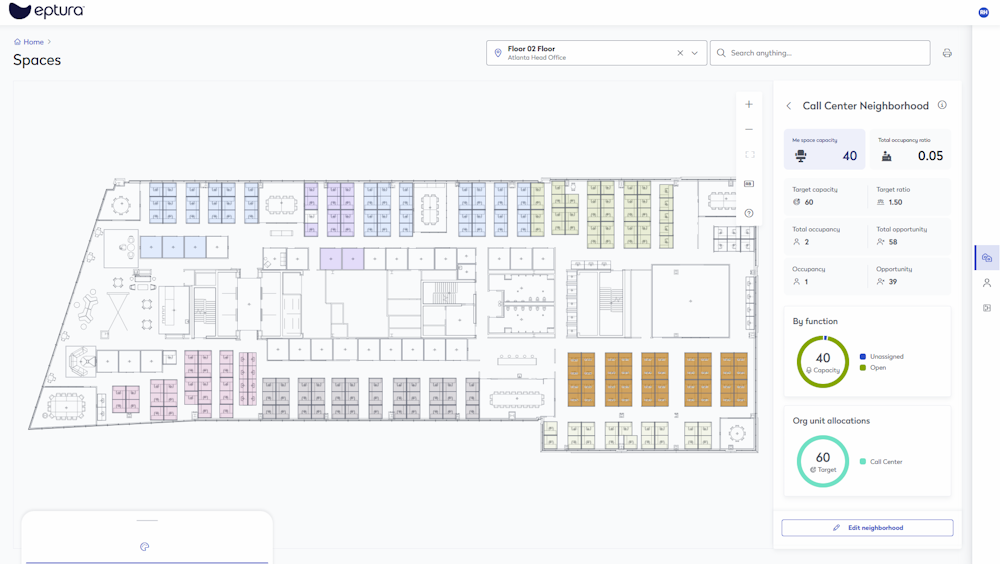The width and height of the screenshot is (1000, 564).
Task: Fit floor plan to screen
Action: [x=749, y=155]
